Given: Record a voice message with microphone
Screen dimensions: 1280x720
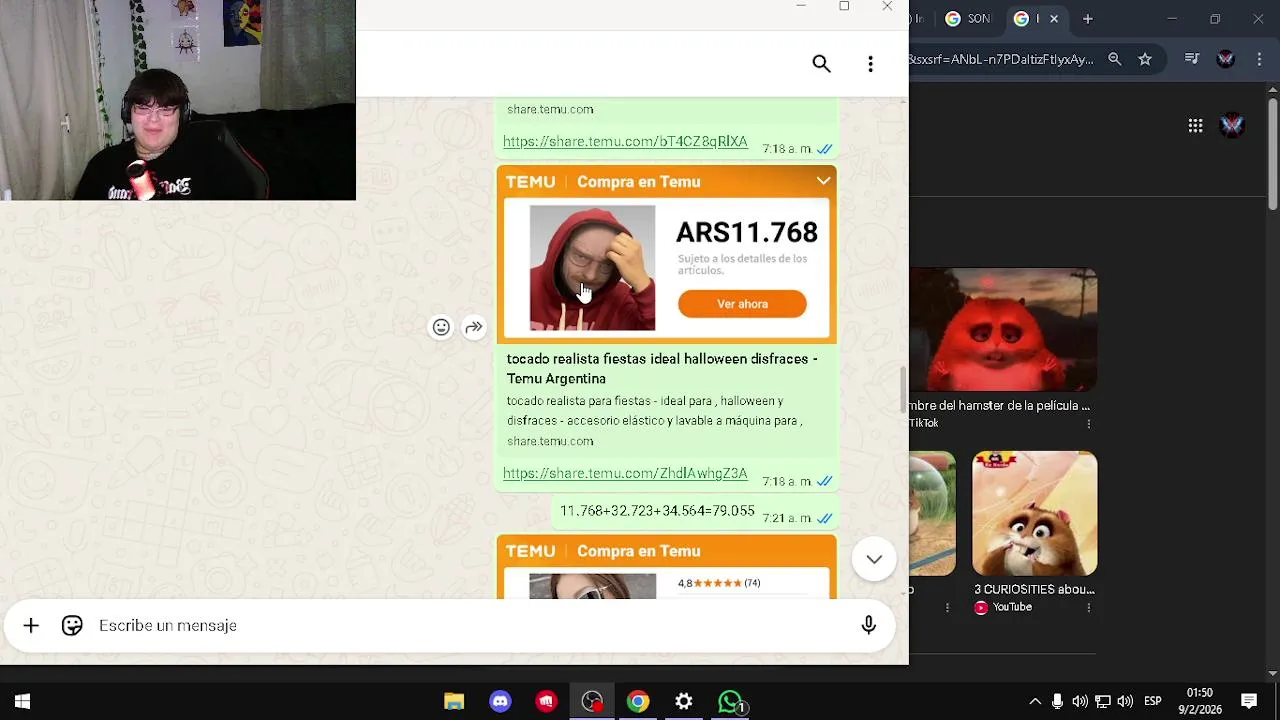Looking at the screenshot, I should point(868,626).
